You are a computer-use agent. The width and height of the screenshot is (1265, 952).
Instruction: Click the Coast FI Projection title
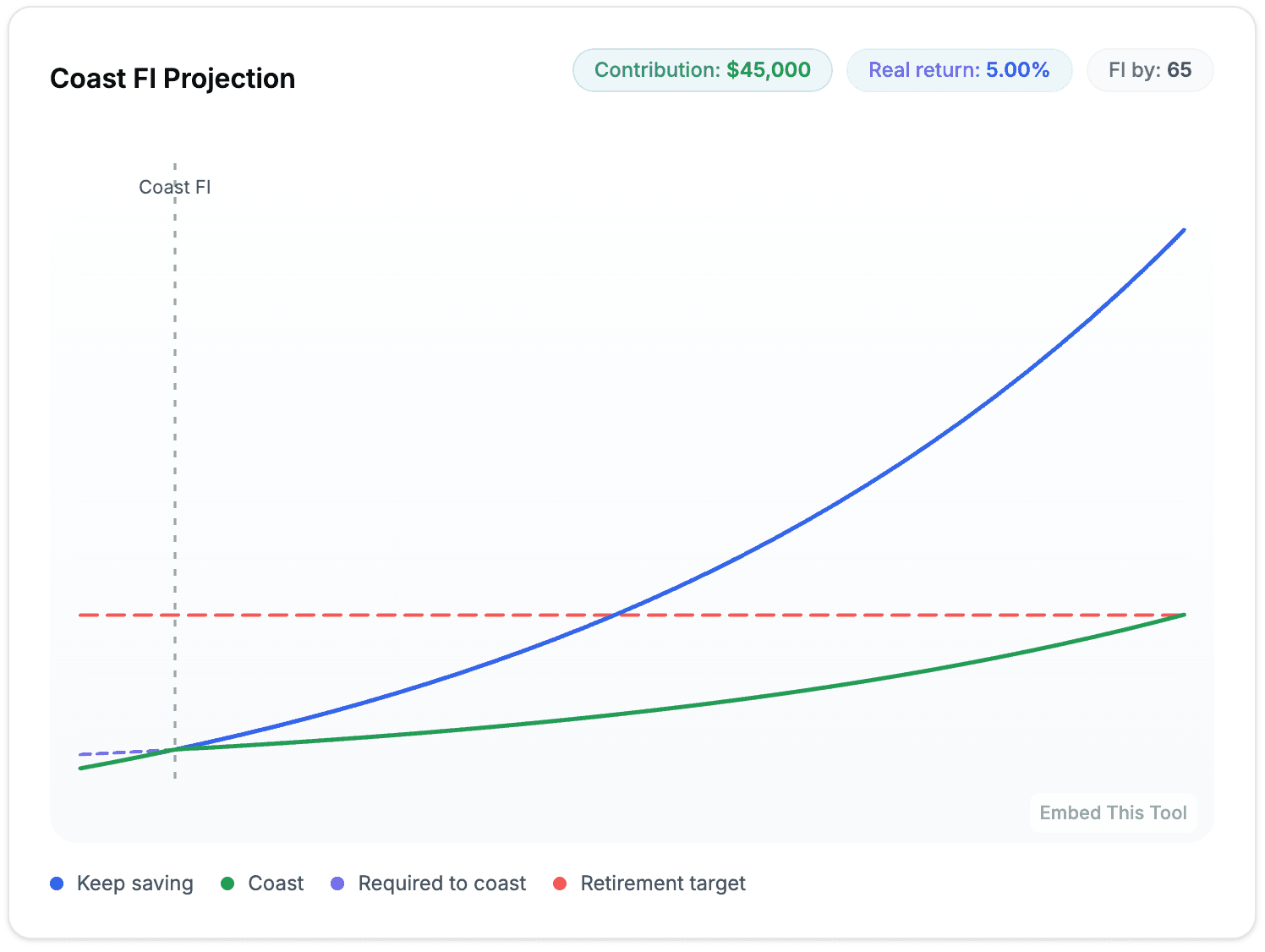172,79
